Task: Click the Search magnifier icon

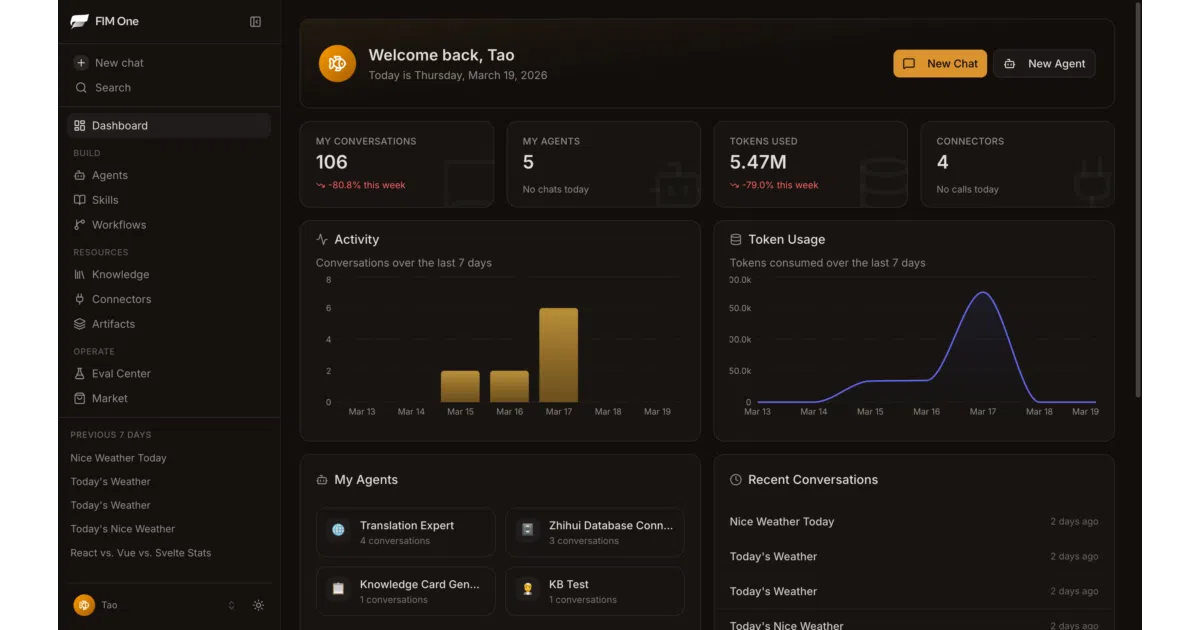Action: pyautogui.click(x=81, y=87)
